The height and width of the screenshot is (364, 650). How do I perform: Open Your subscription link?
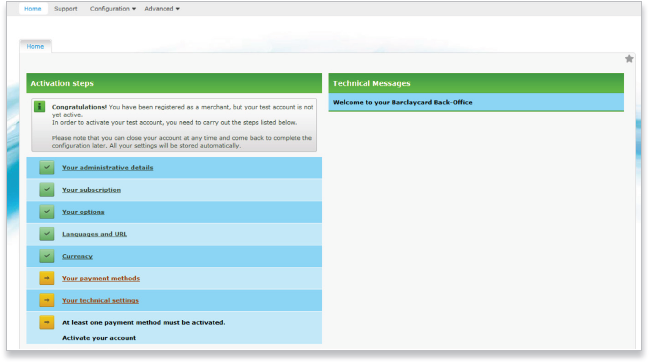(x=92, y=190)
